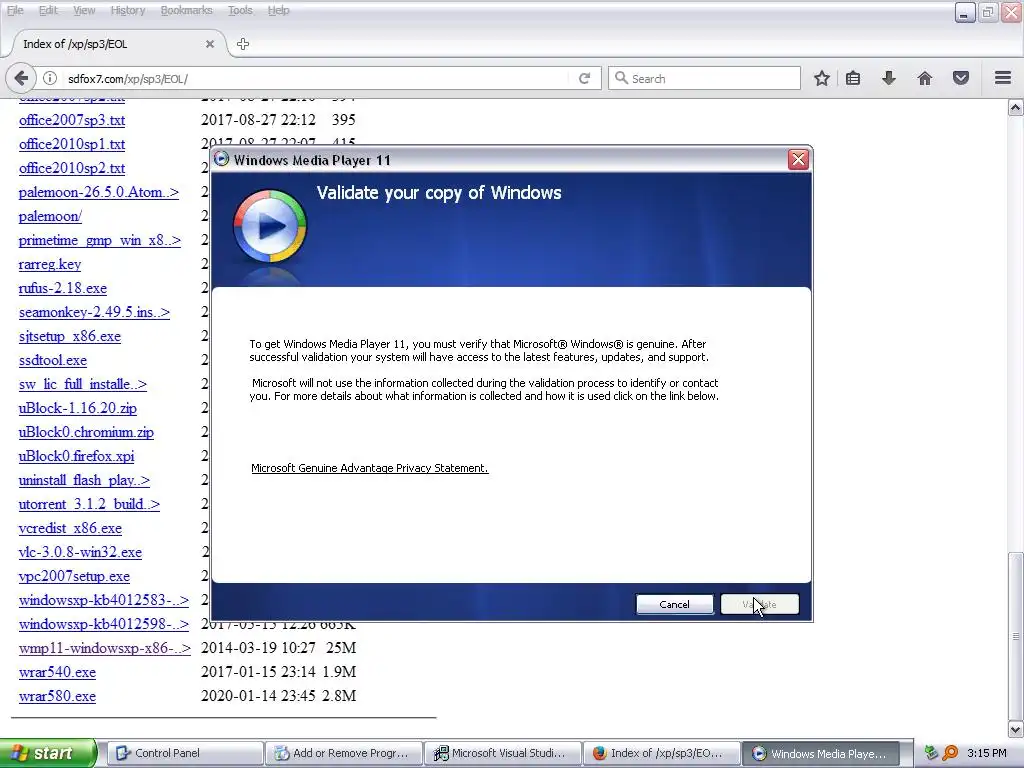The image size is (1024, 768).
Task: Click the URL address field
Action: coord(317,78)
